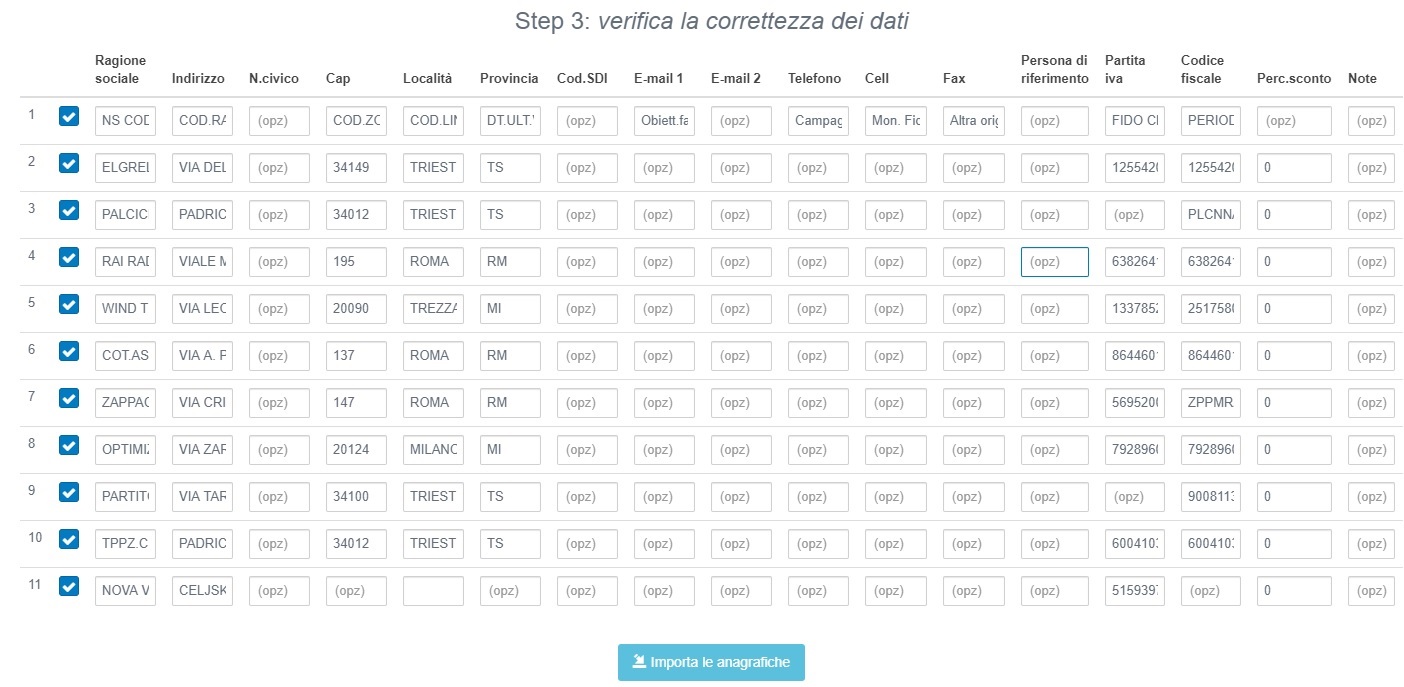Select the Provincia field showing MI on row 5
The width and height of the screenshot is (1404, 687).
coord(509,308)
